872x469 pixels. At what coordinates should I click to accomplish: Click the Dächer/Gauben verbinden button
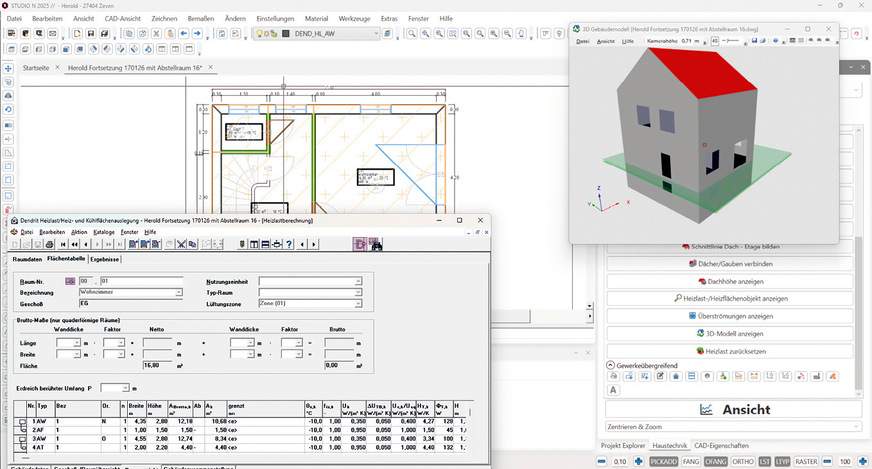tap(730, 264)
